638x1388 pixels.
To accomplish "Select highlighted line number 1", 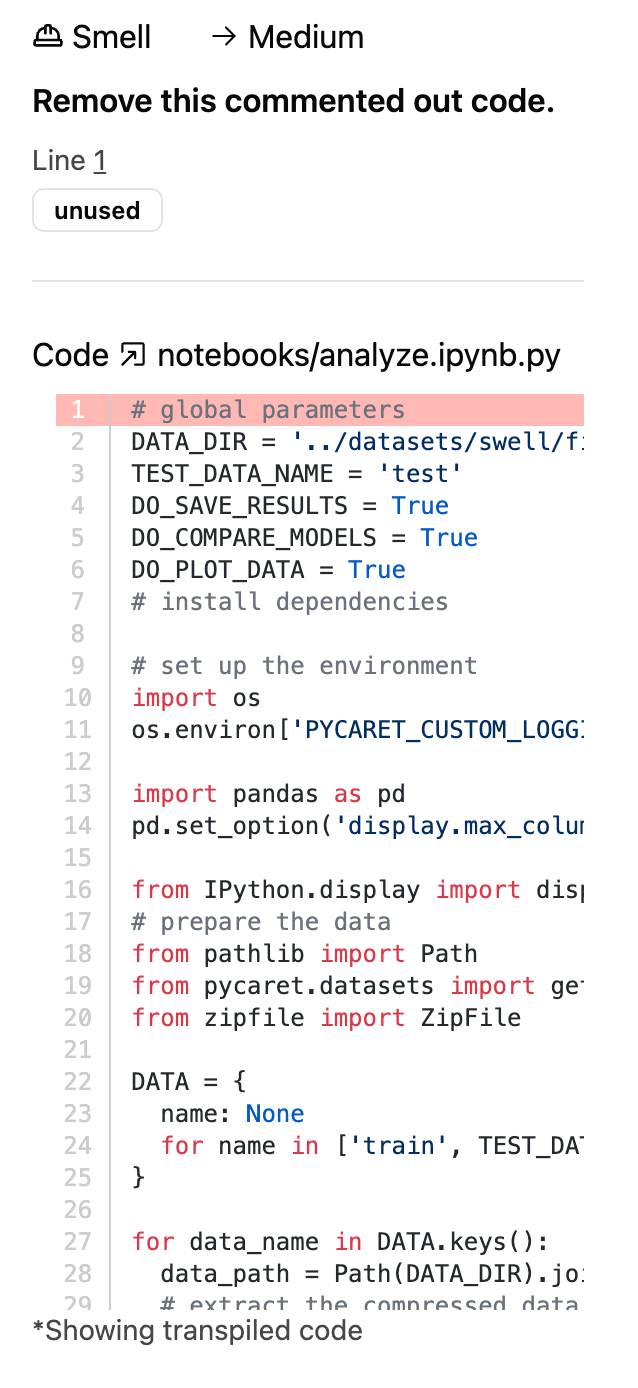I will (x=78, y=410).
